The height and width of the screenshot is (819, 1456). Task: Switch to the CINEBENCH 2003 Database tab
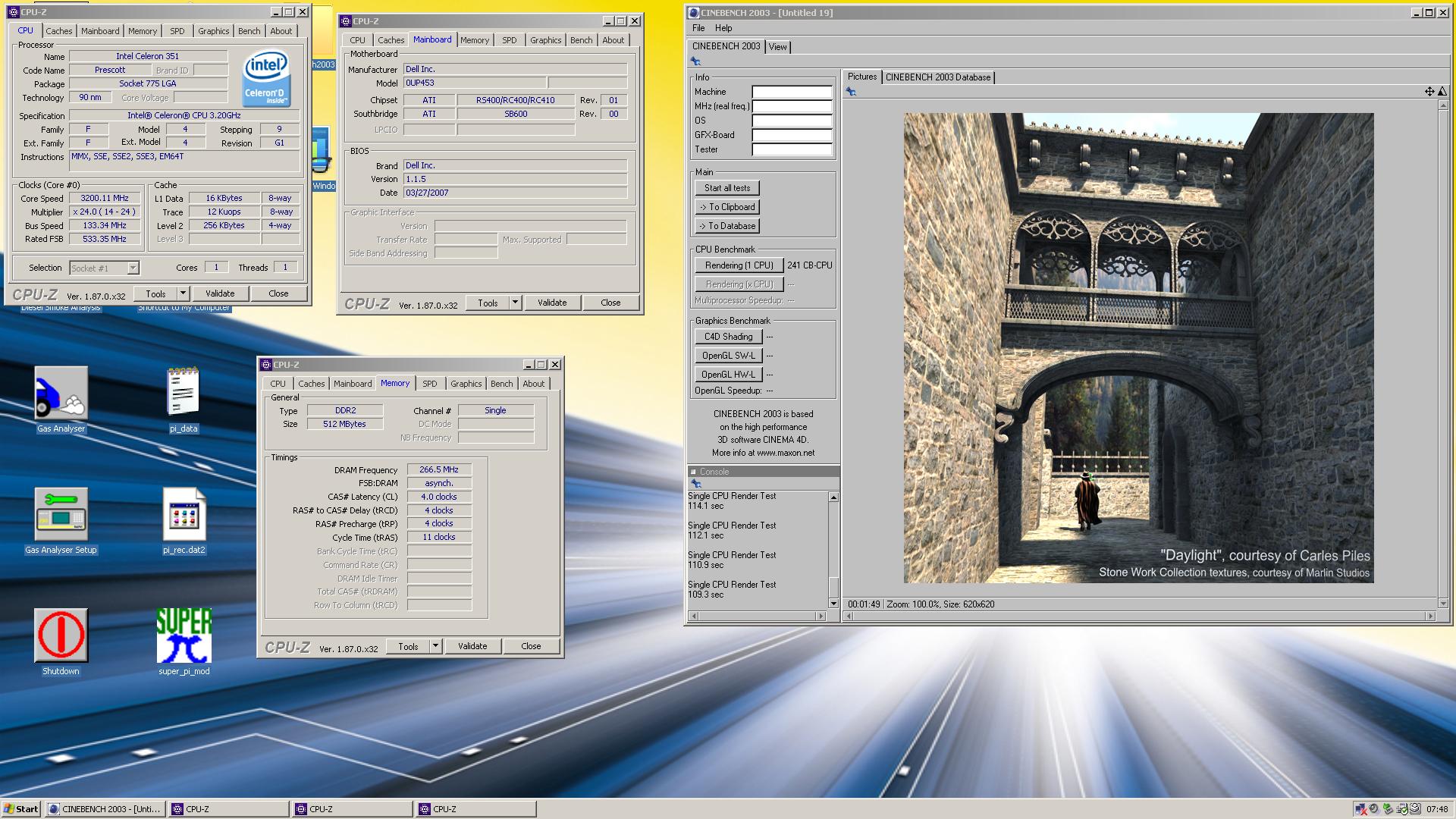(938, 77)
